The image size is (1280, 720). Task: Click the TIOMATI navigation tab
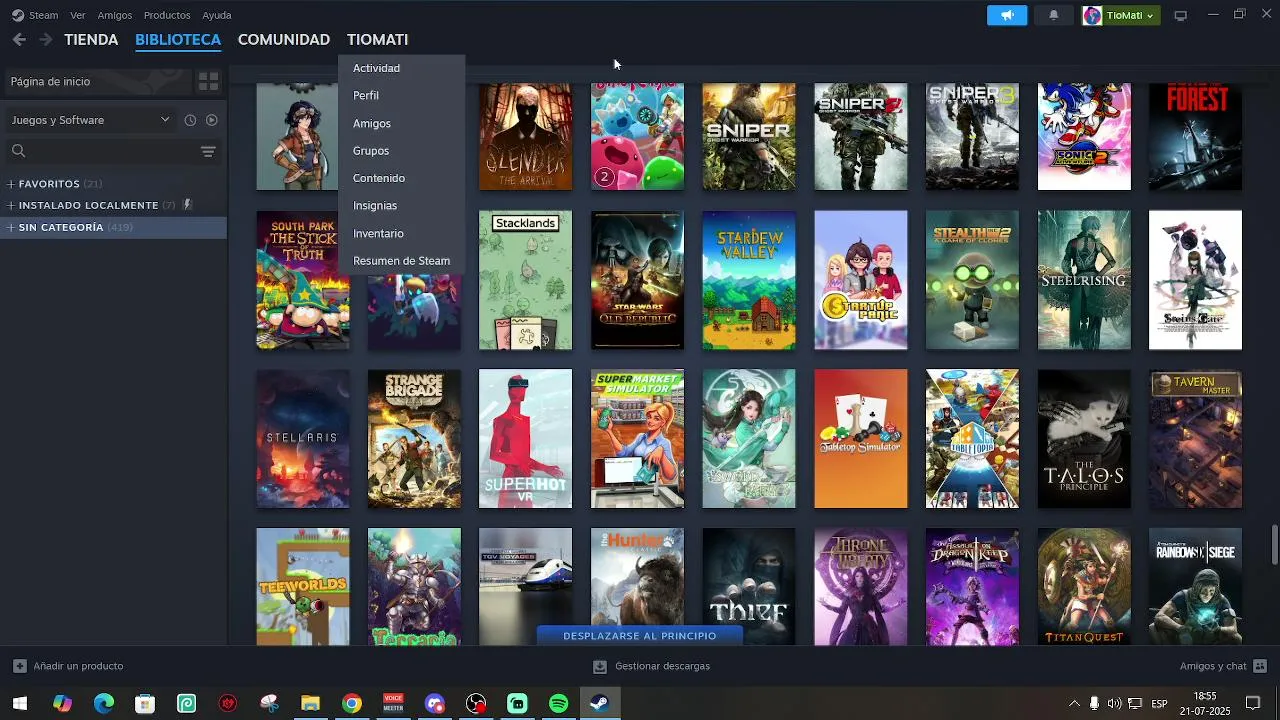pyautogui.click(x=377, y=40)
